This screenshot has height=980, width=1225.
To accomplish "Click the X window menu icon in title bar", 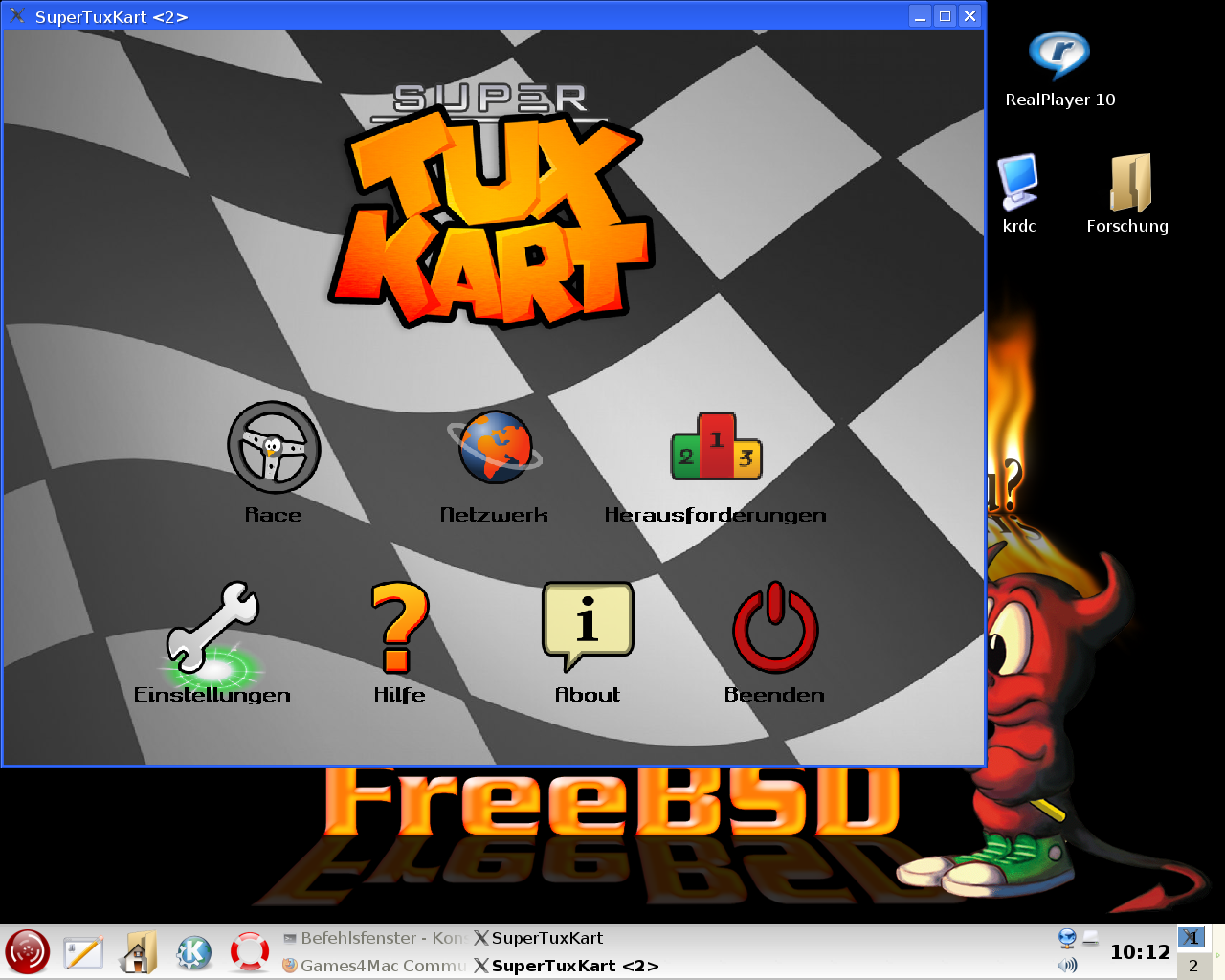I will [x=17, y=15].
